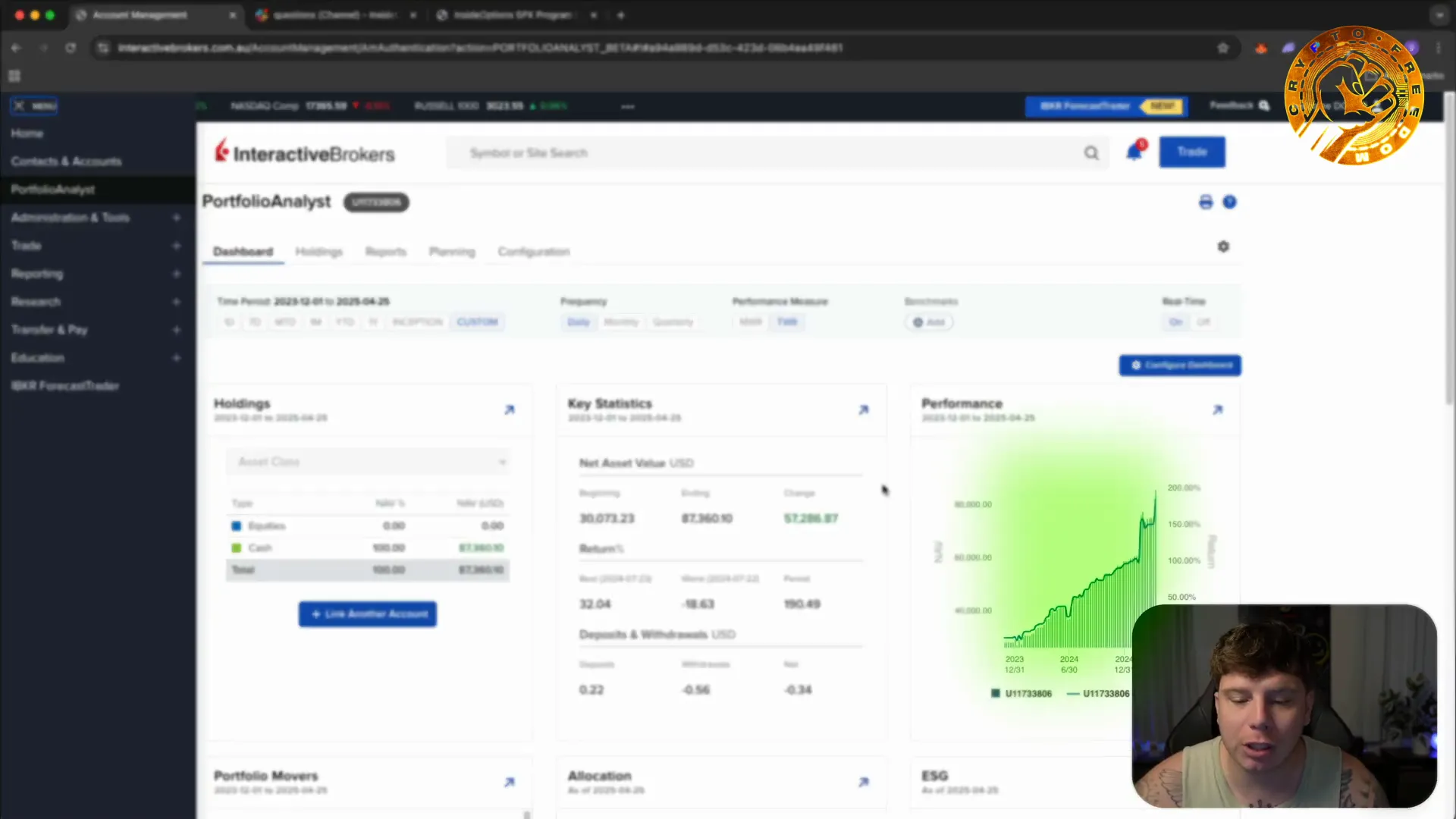Switch to the Planning tab
The image size is (1456, 819).
point(452,251)
